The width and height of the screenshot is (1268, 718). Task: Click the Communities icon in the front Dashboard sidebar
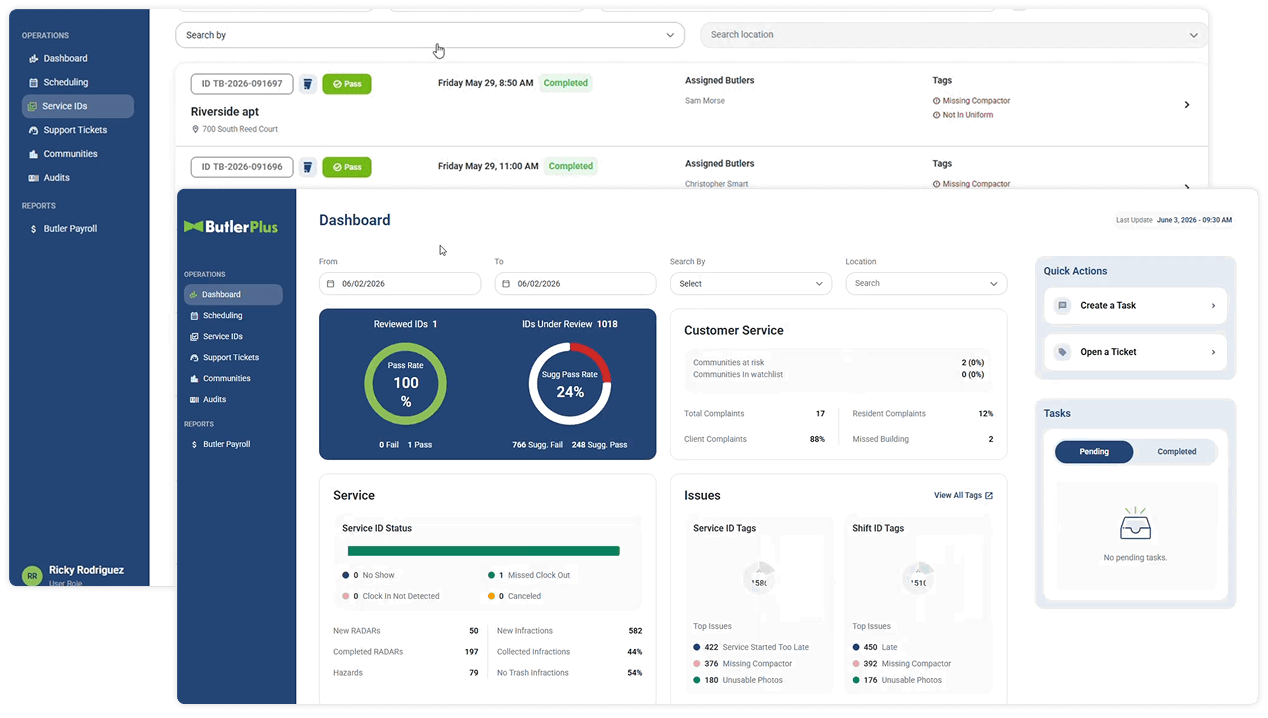(194, 379)
